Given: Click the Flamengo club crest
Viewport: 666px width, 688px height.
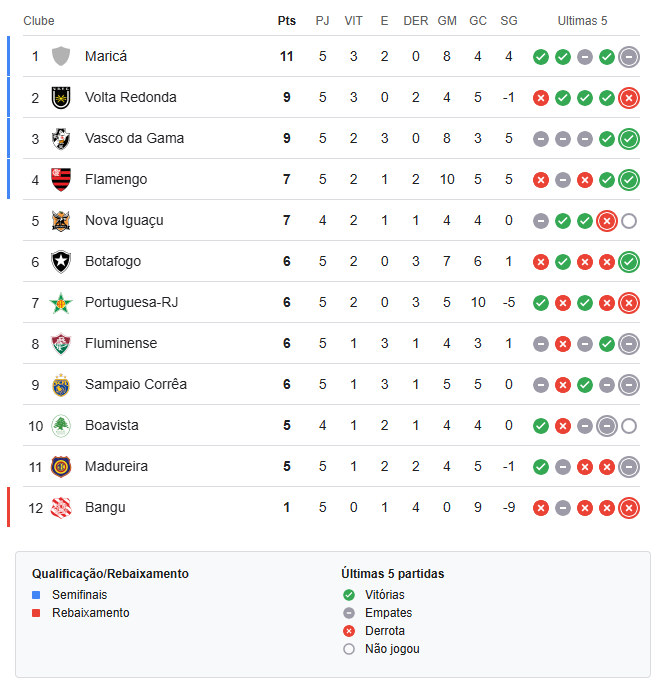Looking at the screenshot, I should point(61,179).
